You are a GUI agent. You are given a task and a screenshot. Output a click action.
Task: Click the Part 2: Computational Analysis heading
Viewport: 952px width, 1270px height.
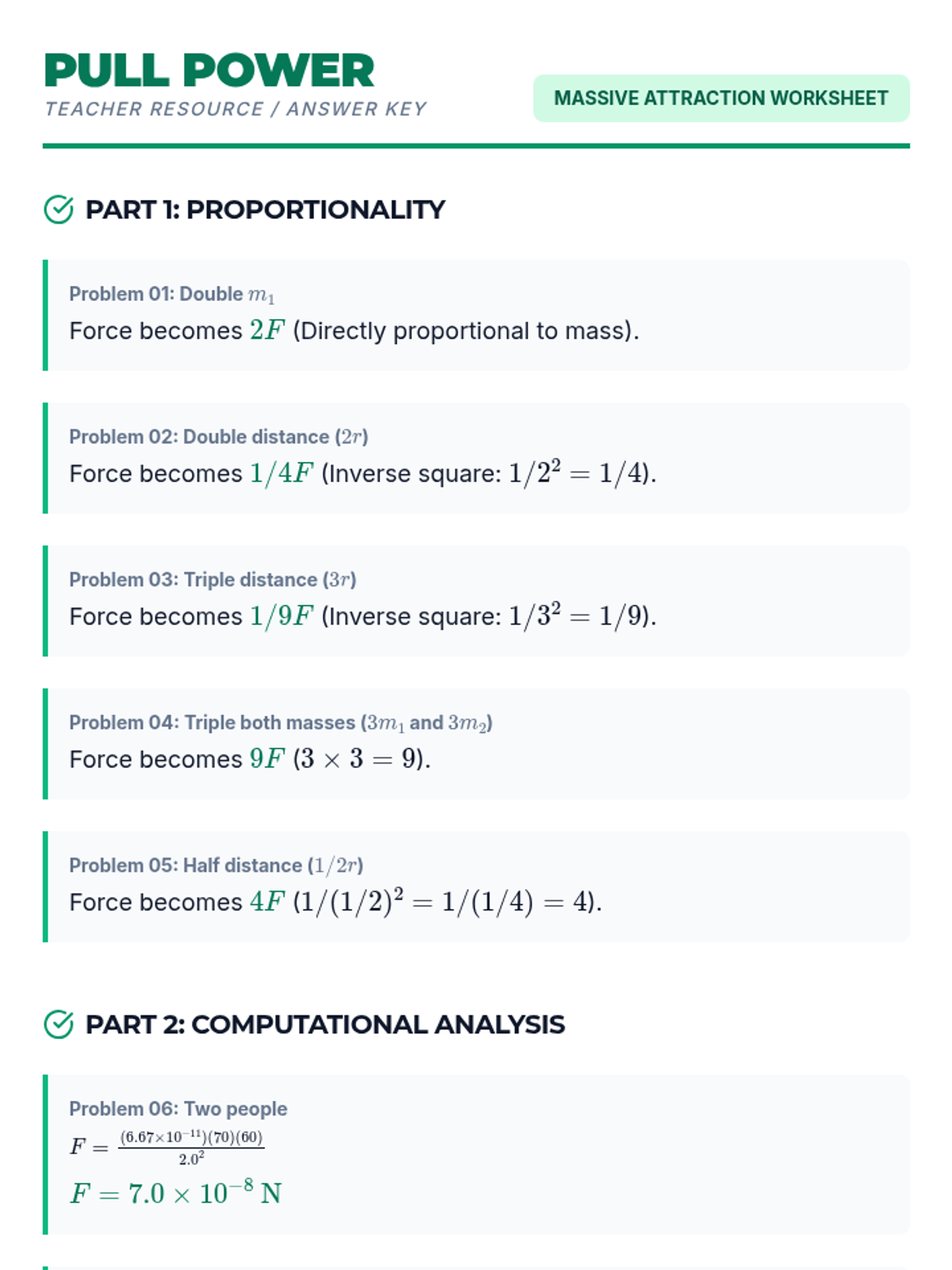click(x=324, y=1025)
